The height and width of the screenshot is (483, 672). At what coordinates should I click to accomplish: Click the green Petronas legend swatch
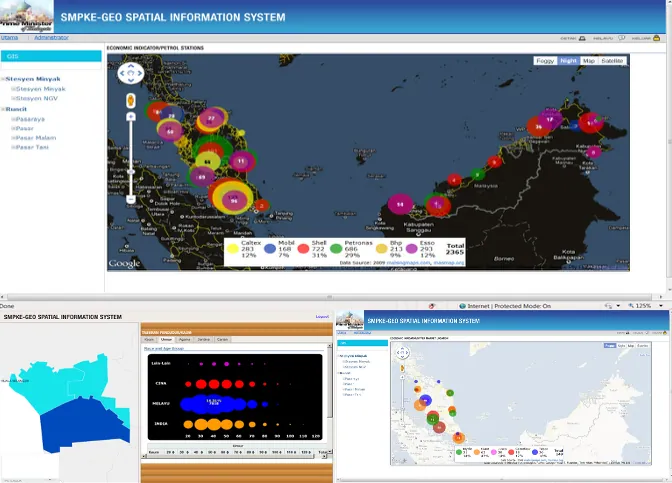[x=336, y=249]
